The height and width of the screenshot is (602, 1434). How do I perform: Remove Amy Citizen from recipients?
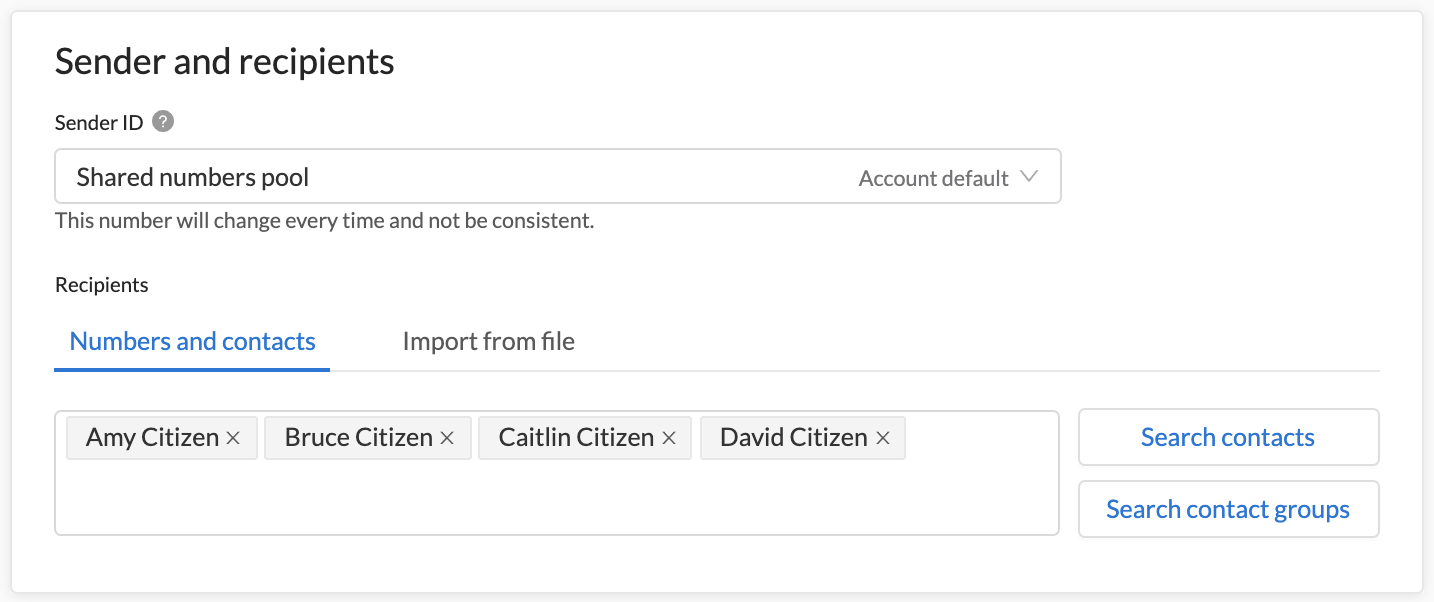(233, 438)
